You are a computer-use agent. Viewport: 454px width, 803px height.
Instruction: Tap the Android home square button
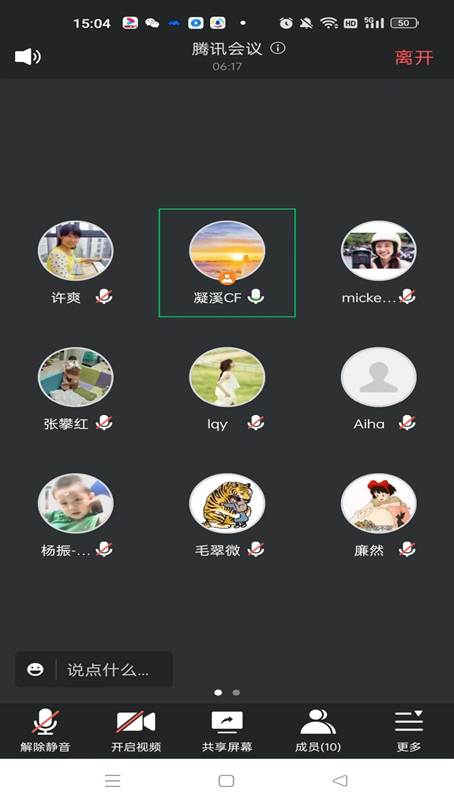(226, 780)
